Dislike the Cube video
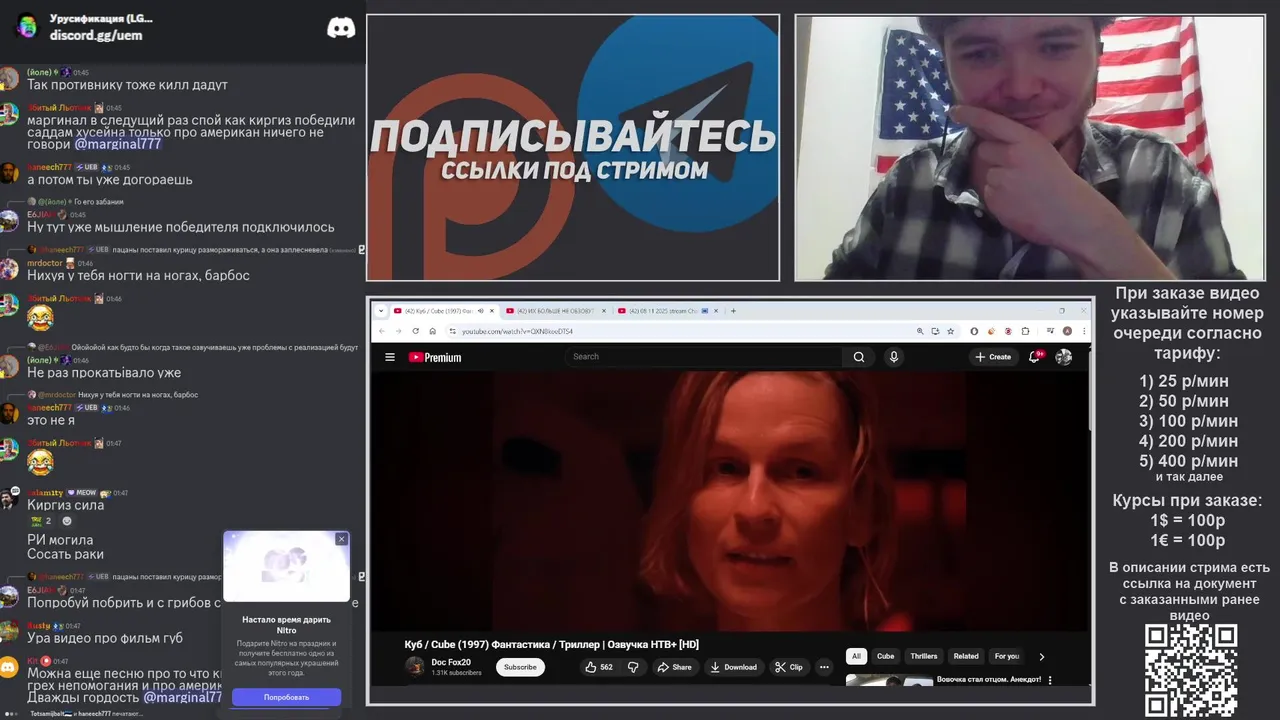 633,667
